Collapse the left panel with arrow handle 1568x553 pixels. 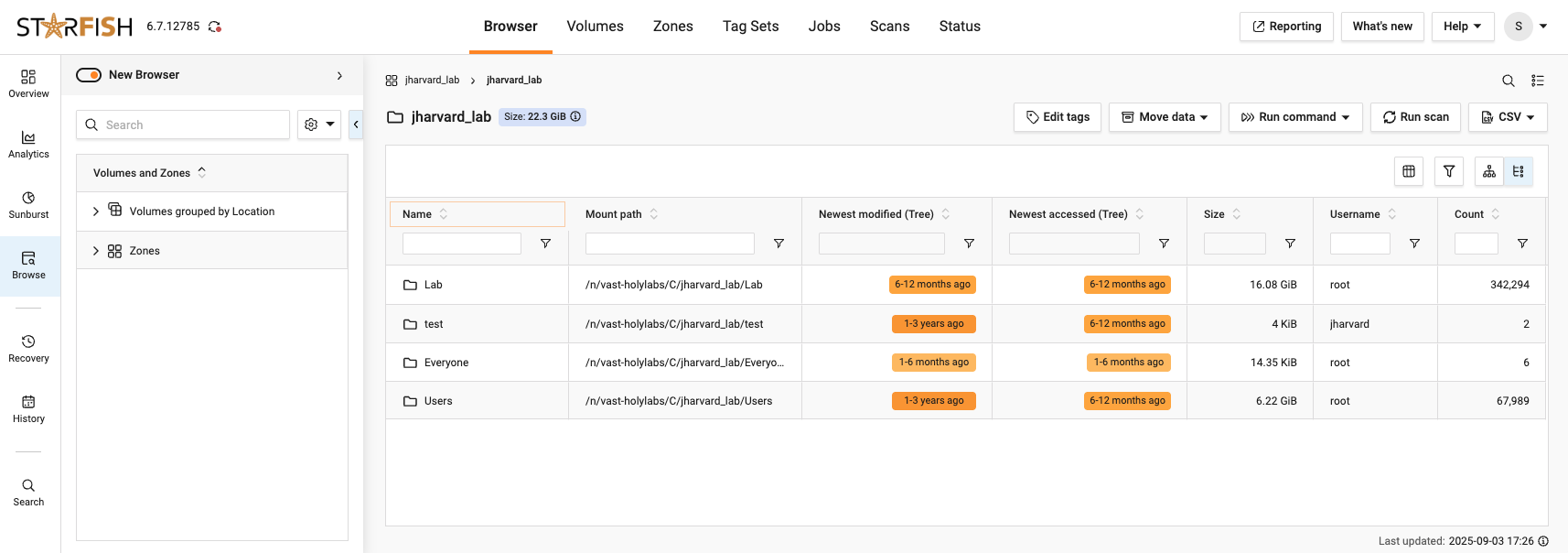[356, 125]
